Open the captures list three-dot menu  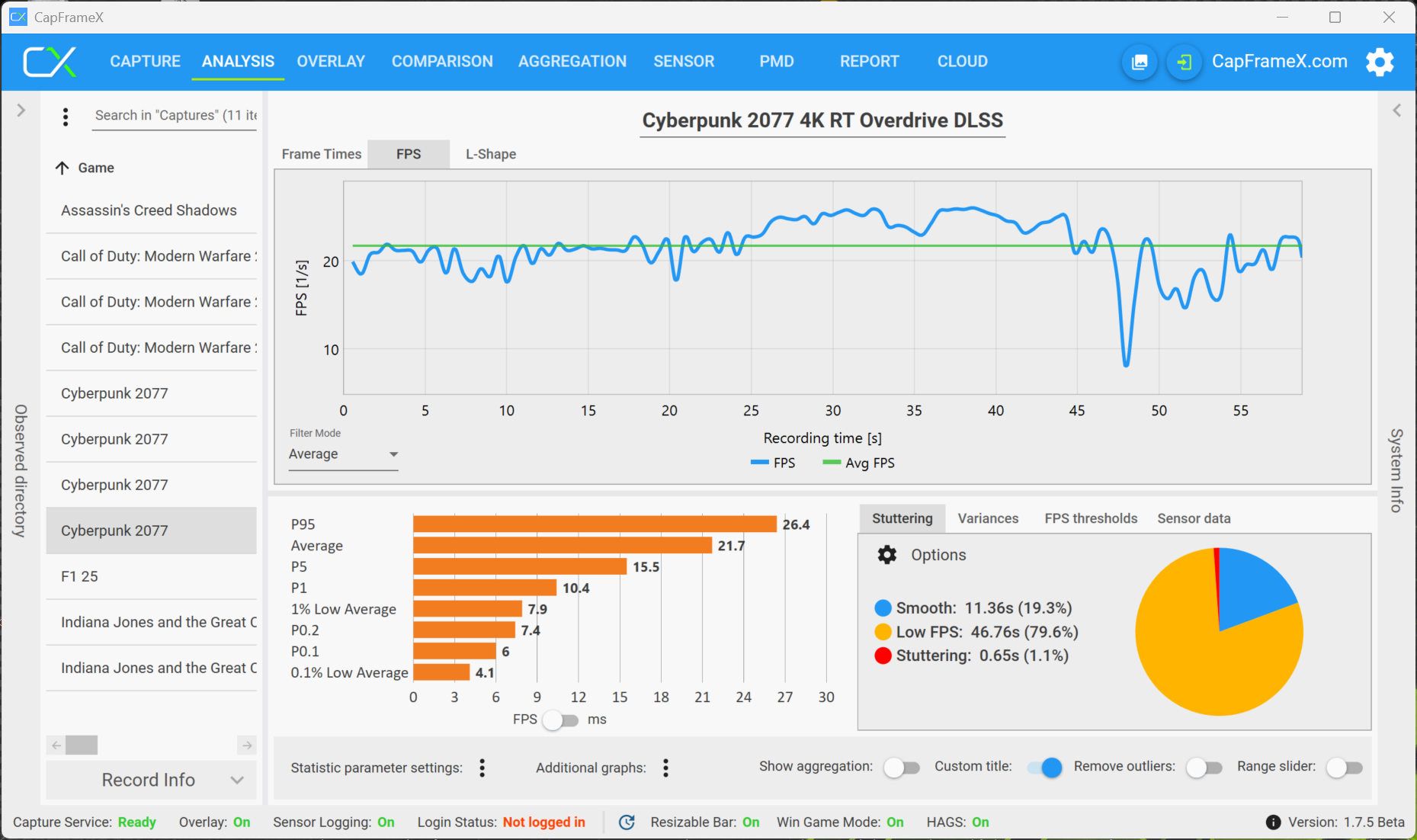(66, 117)
